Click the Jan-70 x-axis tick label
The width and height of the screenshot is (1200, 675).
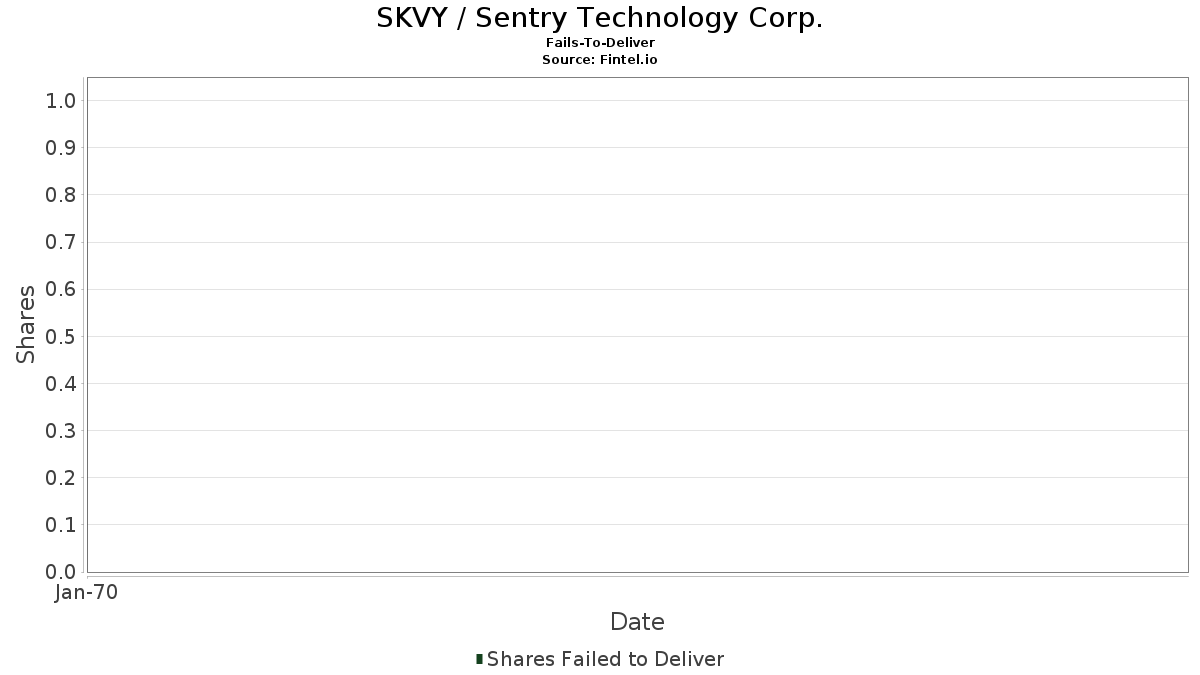(x=87, y=593)
